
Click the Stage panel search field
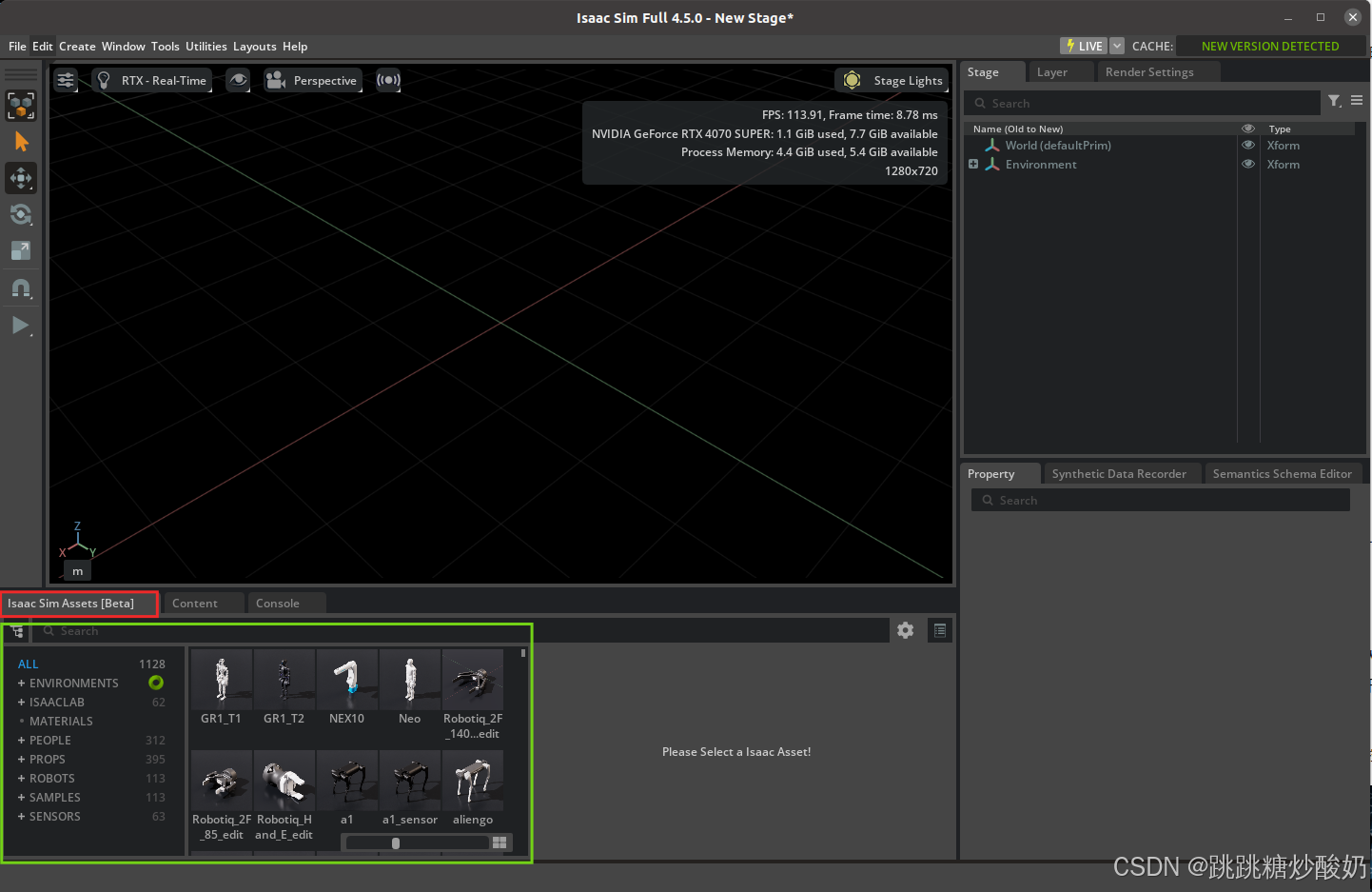click(x=1143, y=103)
